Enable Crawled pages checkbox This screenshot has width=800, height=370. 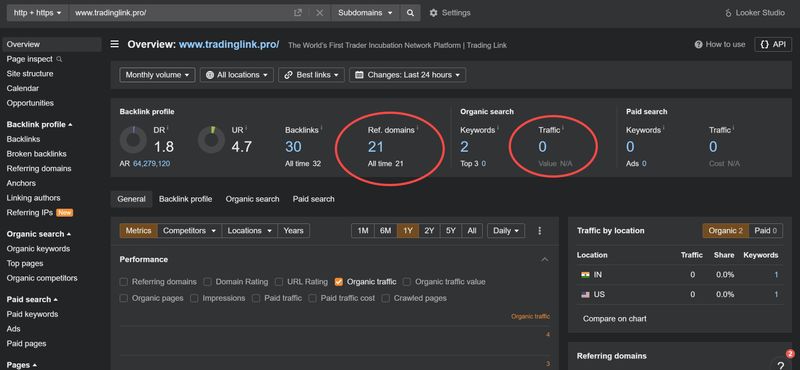coord(385,298)
